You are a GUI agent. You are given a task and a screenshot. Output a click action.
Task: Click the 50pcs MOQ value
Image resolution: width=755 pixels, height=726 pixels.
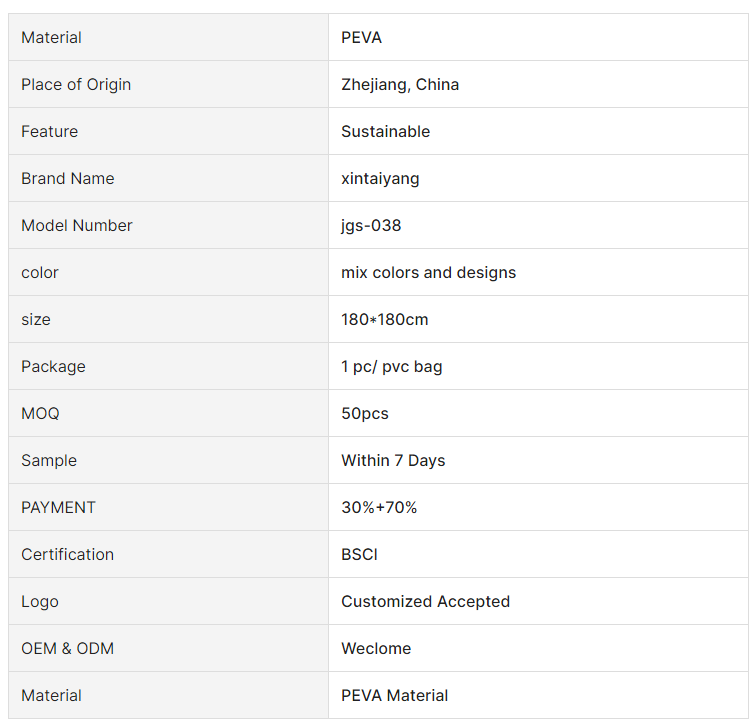(x=364, y=414)
